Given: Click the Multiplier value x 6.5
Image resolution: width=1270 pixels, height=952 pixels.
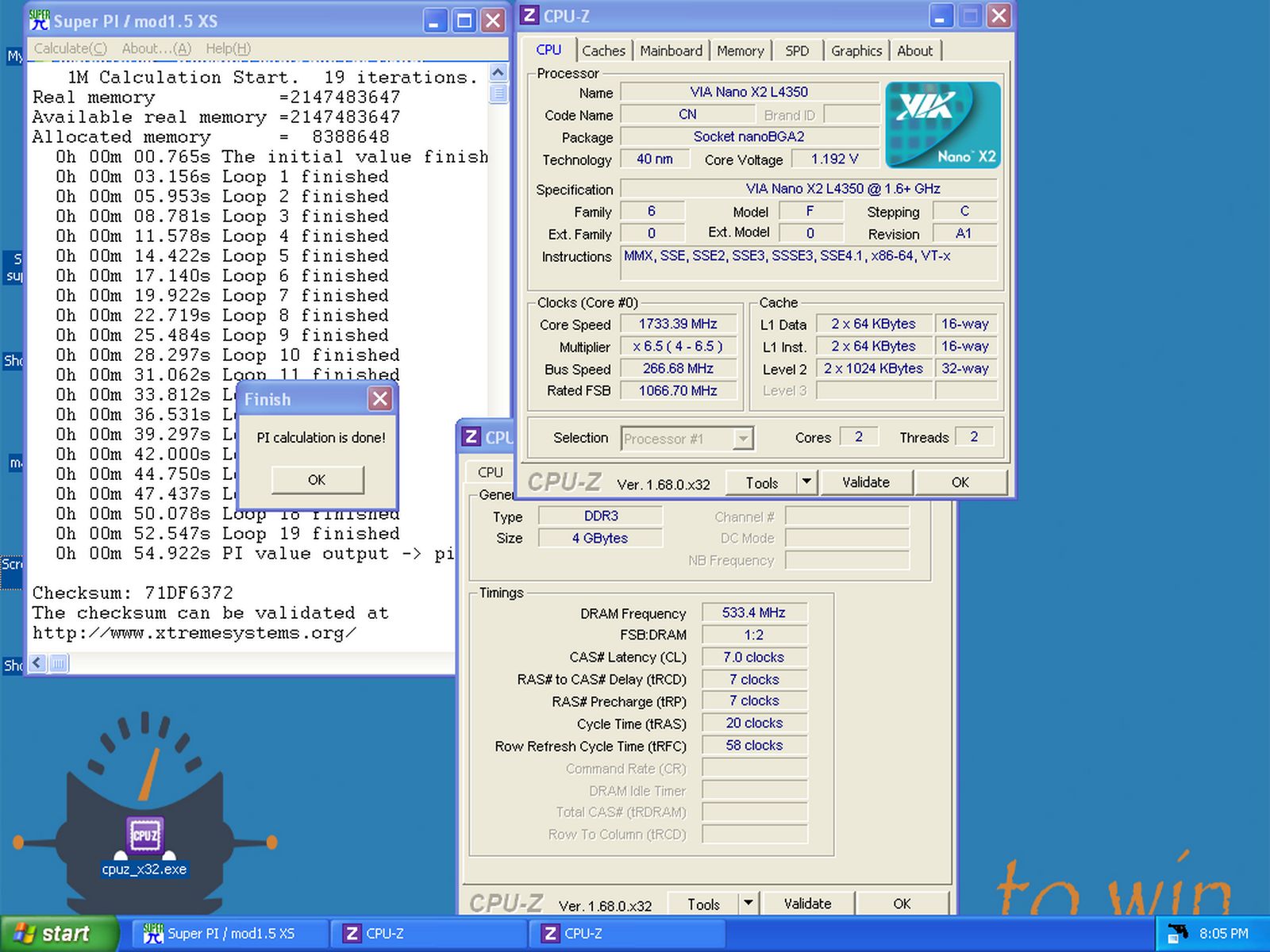Looking at the screenshot, I should click(x=678, y=346).
